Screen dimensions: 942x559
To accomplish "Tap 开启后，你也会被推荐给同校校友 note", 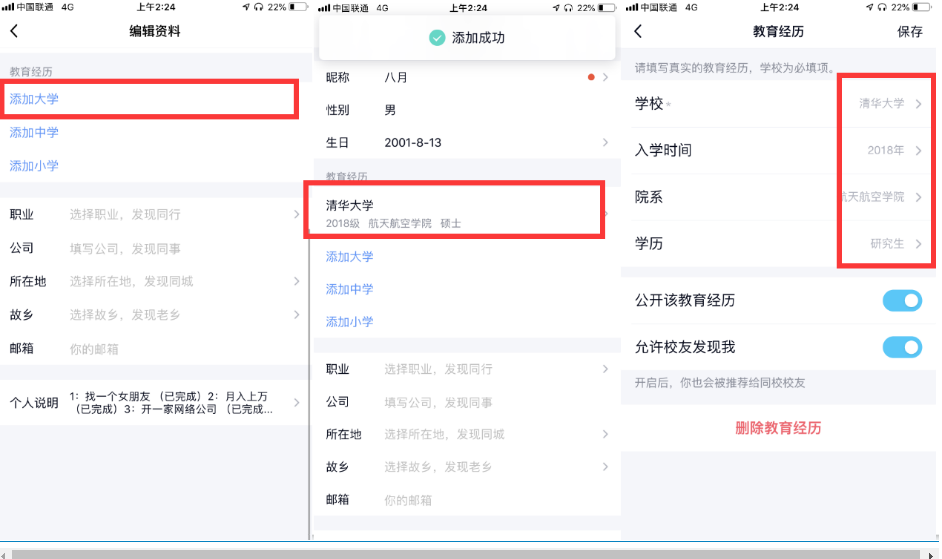I will tap(720, 383).
